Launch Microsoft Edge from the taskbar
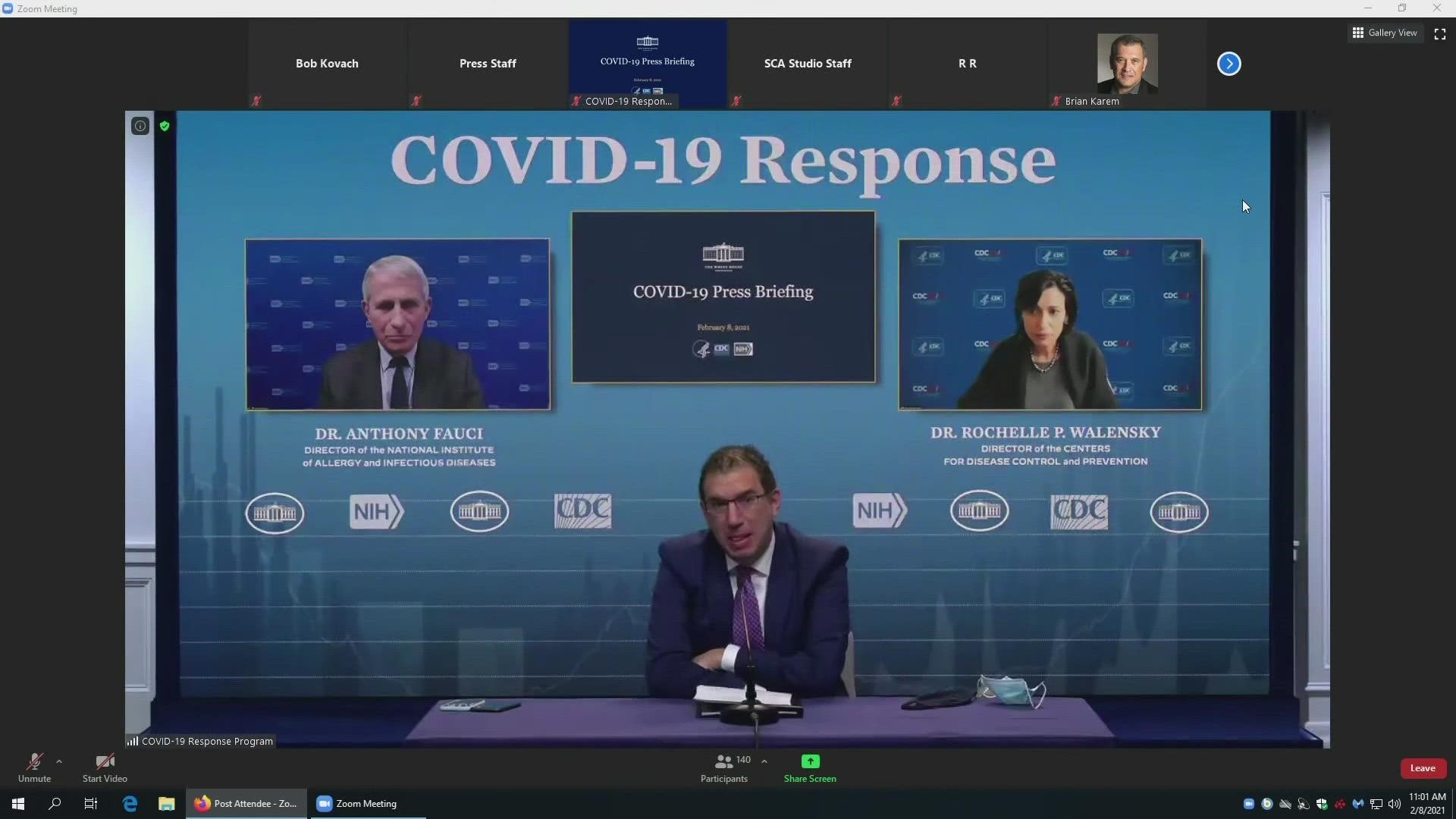 130,804
